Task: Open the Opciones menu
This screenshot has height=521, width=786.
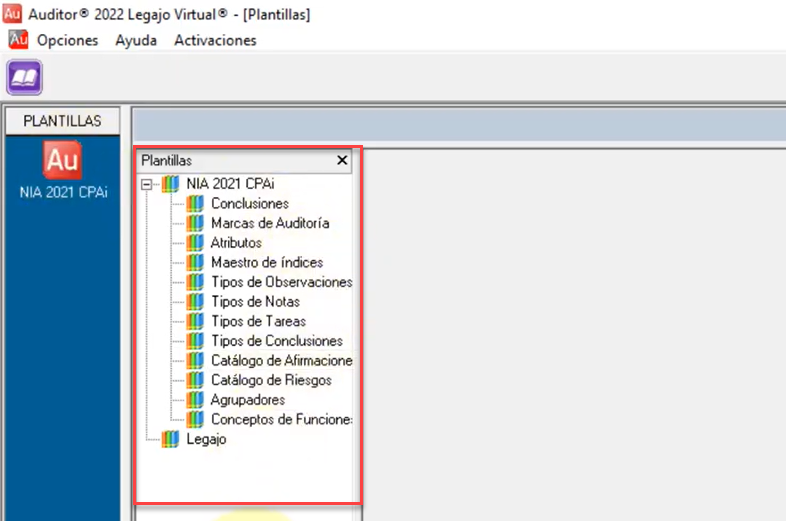Action: tap(68, 40)
